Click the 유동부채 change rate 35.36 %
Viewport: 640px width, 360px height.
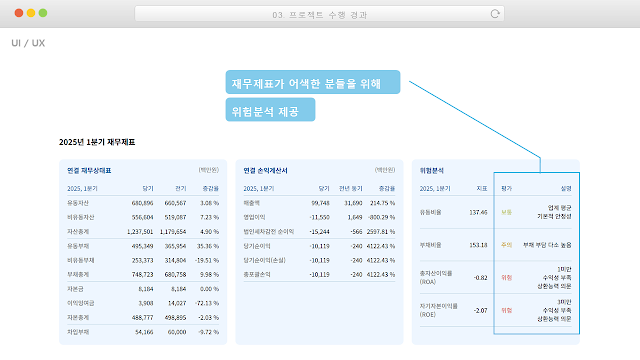208,246
